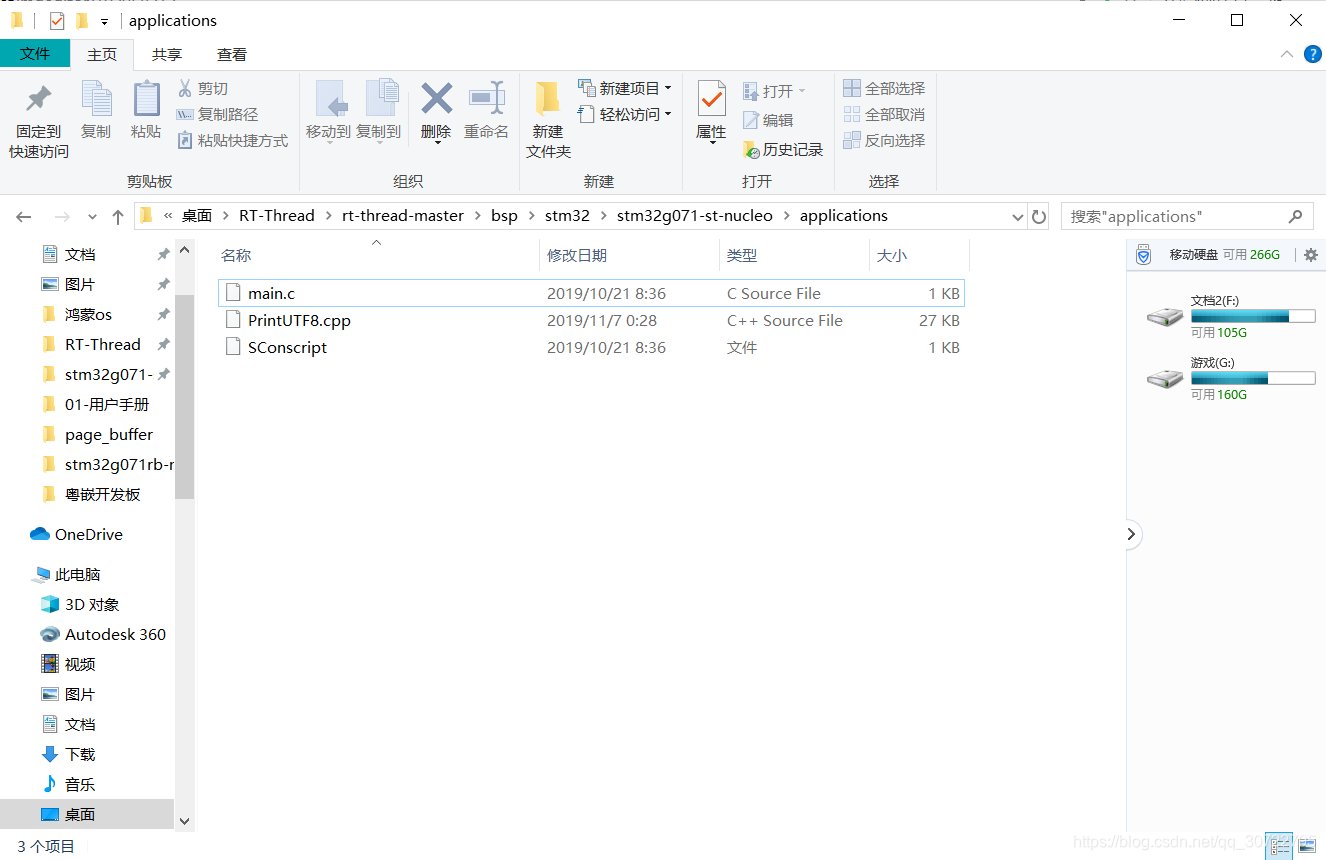Click the search applications input box
The width and height of the screenshot is (1326, 860).
(1175, 216)
